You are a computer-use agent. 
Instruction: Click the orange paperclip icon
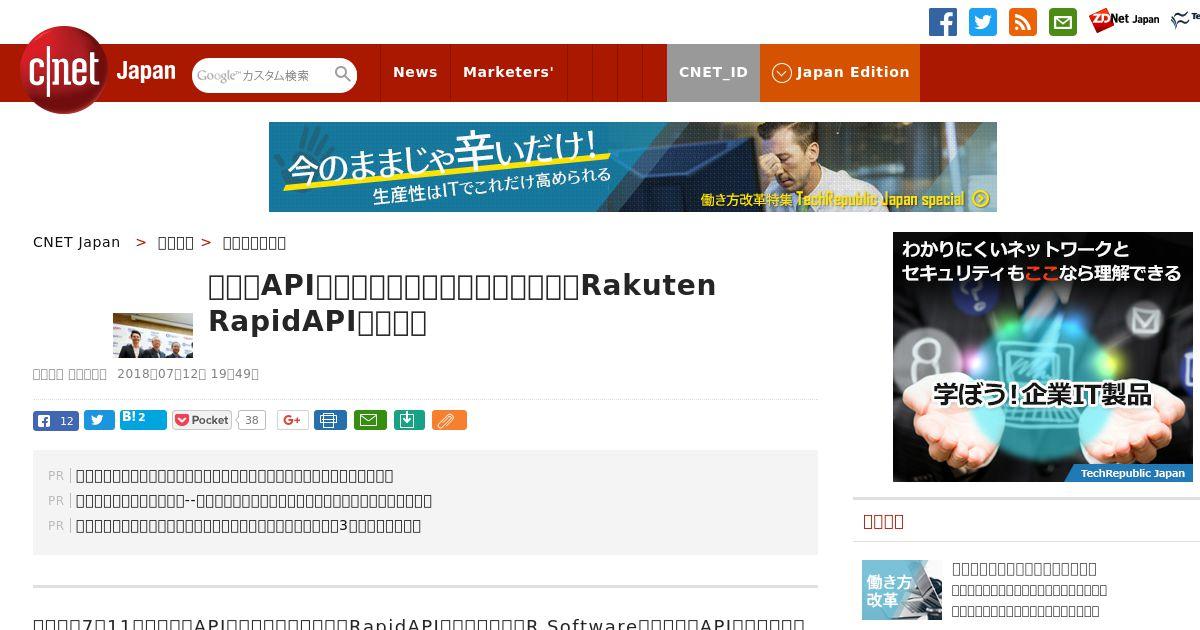pyautogui.click(x=449, y=421)
